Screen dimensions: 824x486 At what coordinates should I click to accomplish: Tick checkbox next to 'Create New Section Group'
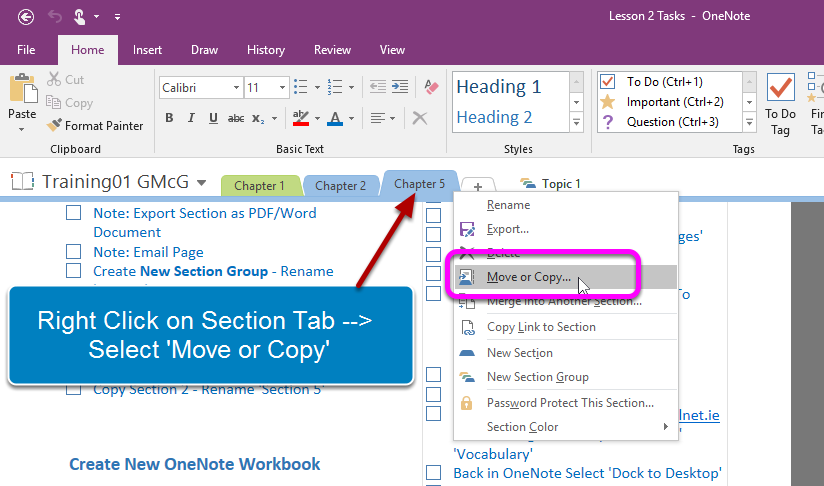pyautogui.click(x=74, y=270)
